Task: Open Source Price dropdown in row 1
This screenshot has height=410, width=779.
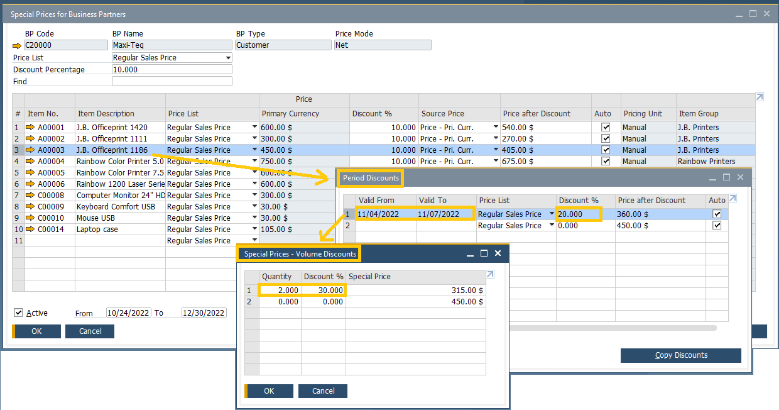Action: 497,128
